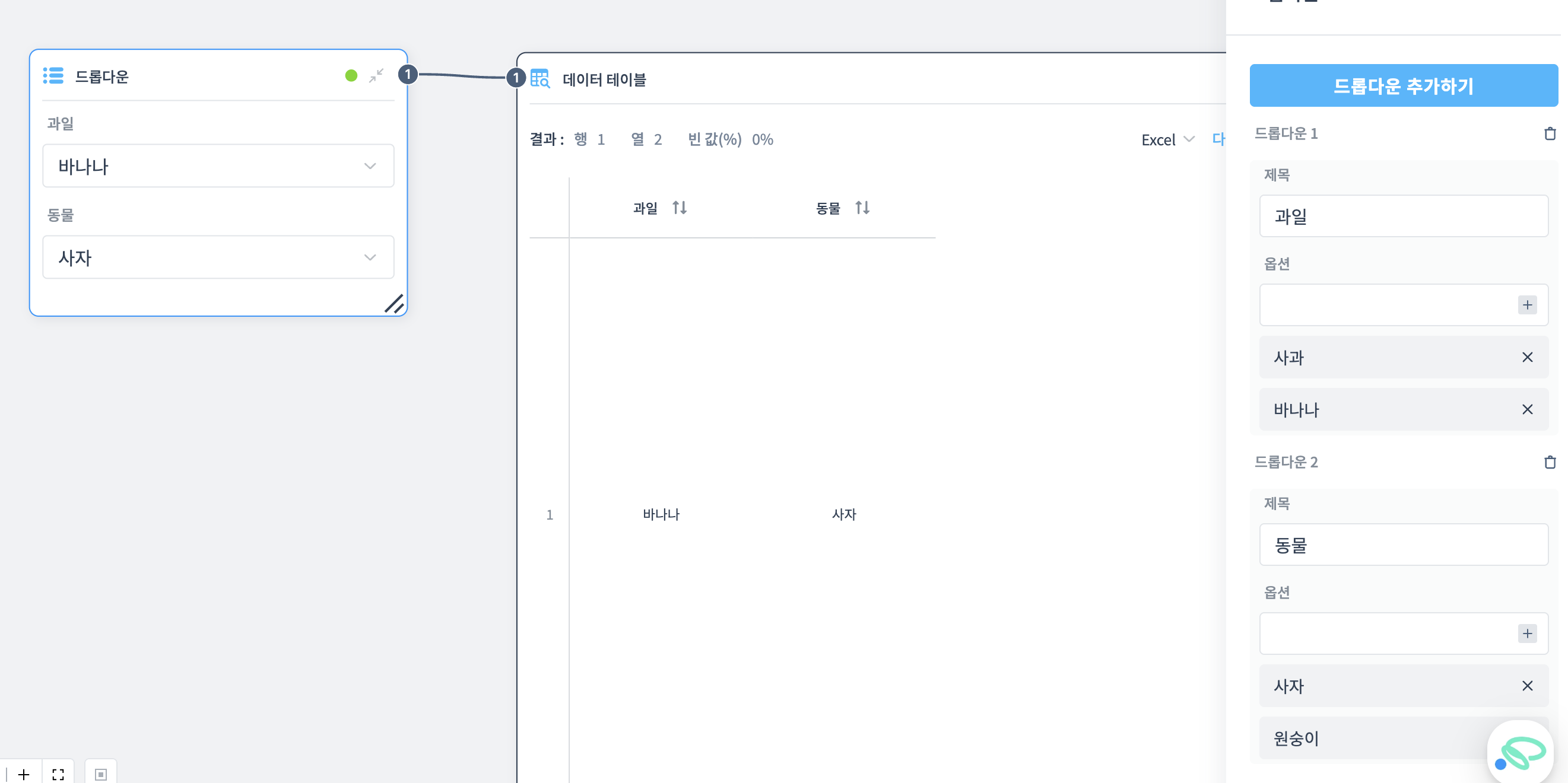Delete 드롭다운 1 with the trash icon
Viewport: 1568px width, 783px height.
1550,133
